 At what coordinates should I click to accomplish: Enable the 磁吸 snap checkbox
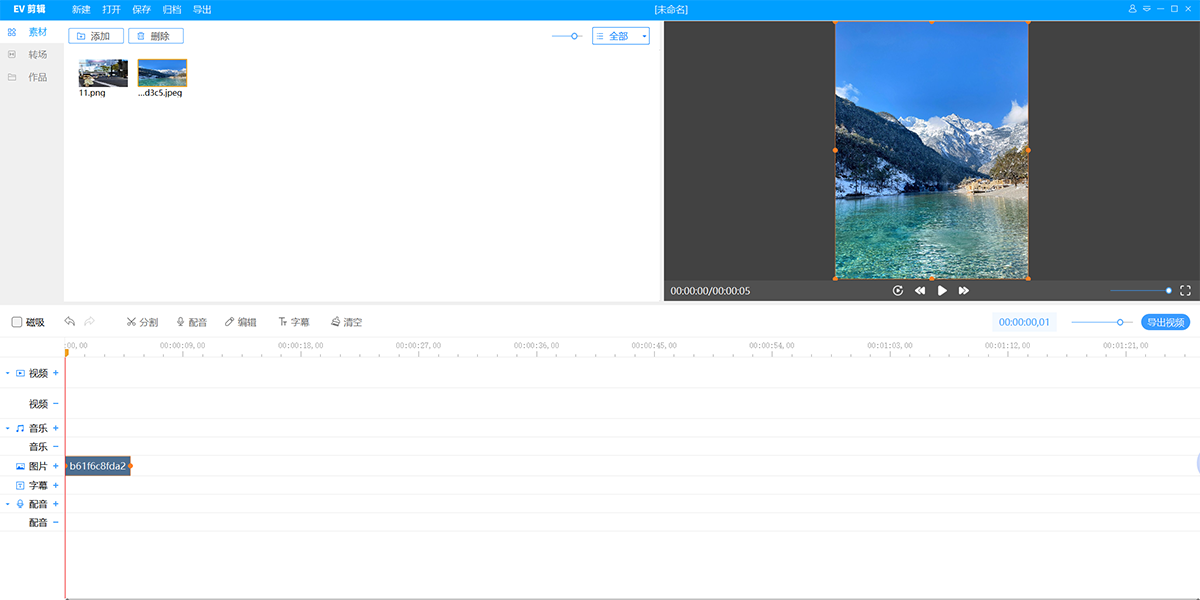point(17,322)
